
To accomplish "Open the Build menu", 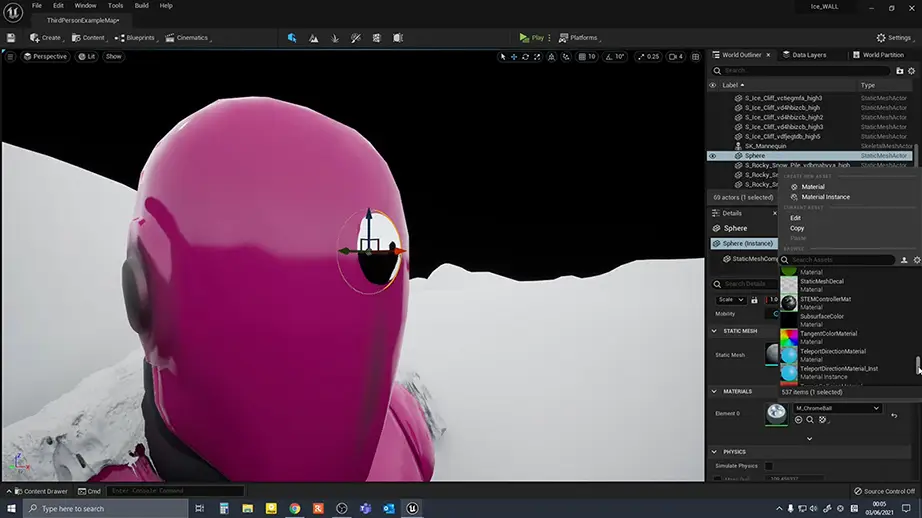I will 142,6.
